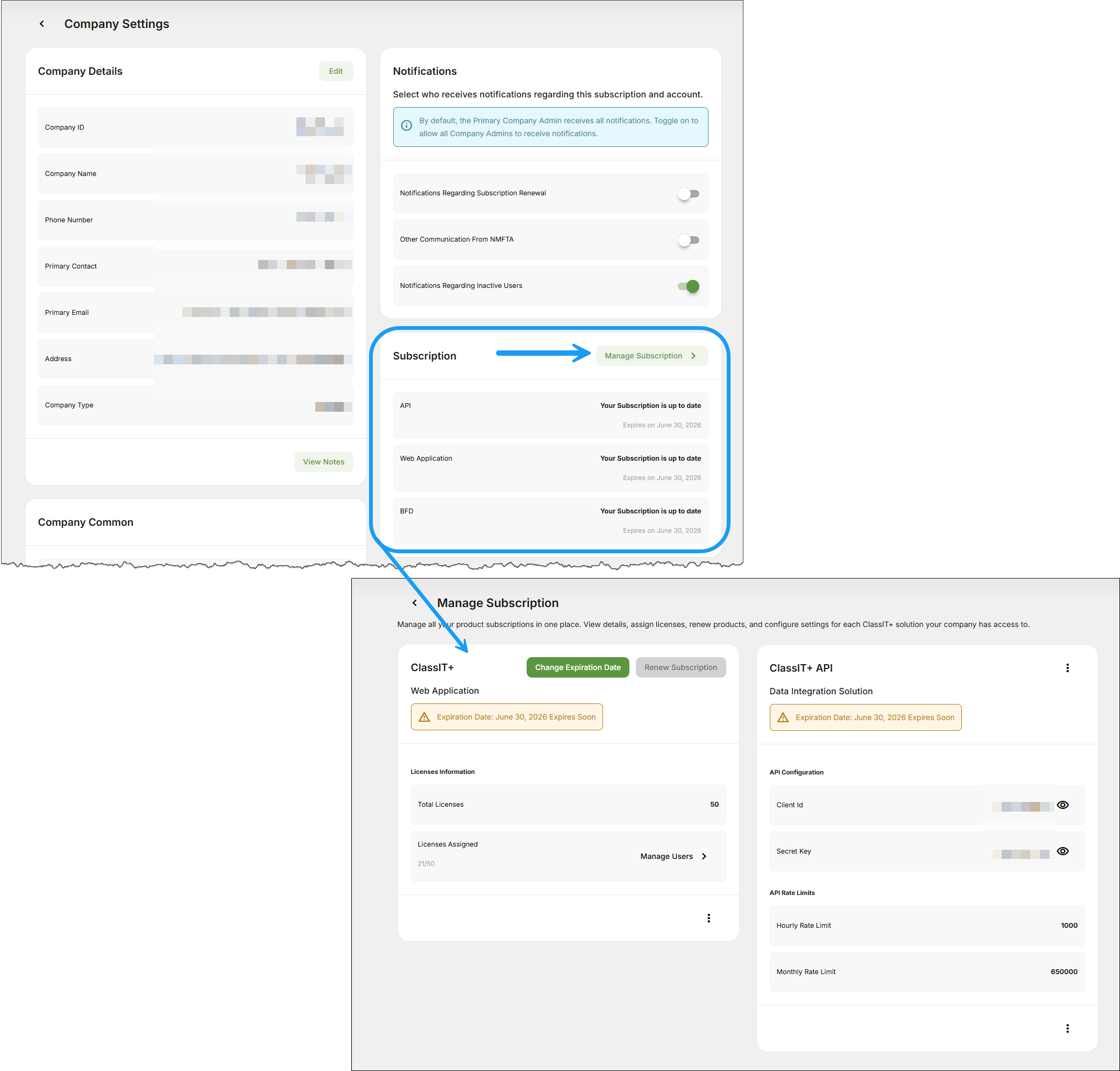The image size is (1120, 1071).
Task: Click info icon in notifications banner
Action: 406,126
